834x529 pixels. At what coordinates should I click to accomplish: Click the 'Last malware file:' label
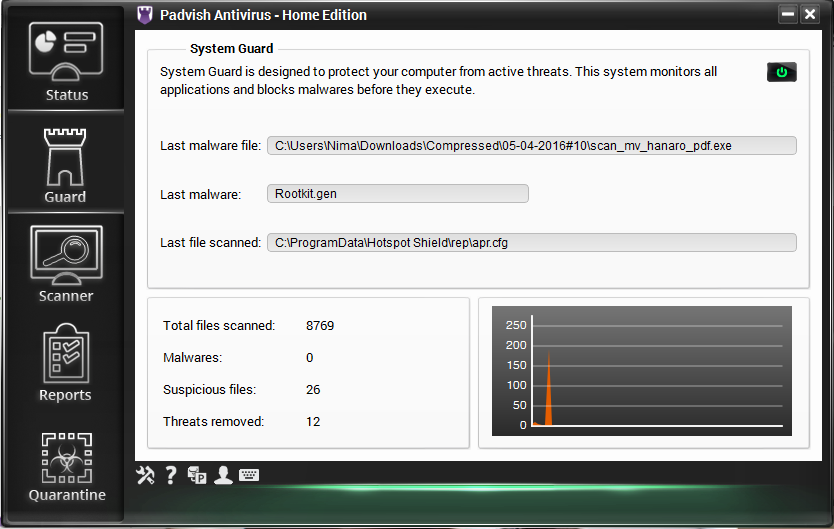click(211, 146)
